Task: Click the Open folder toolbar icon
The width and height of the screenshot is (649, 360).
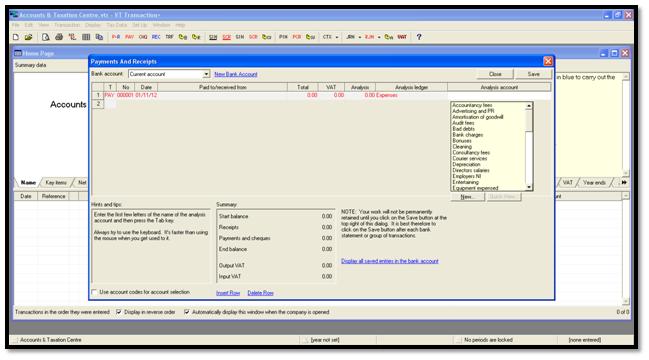Action: tap(28, 37)
